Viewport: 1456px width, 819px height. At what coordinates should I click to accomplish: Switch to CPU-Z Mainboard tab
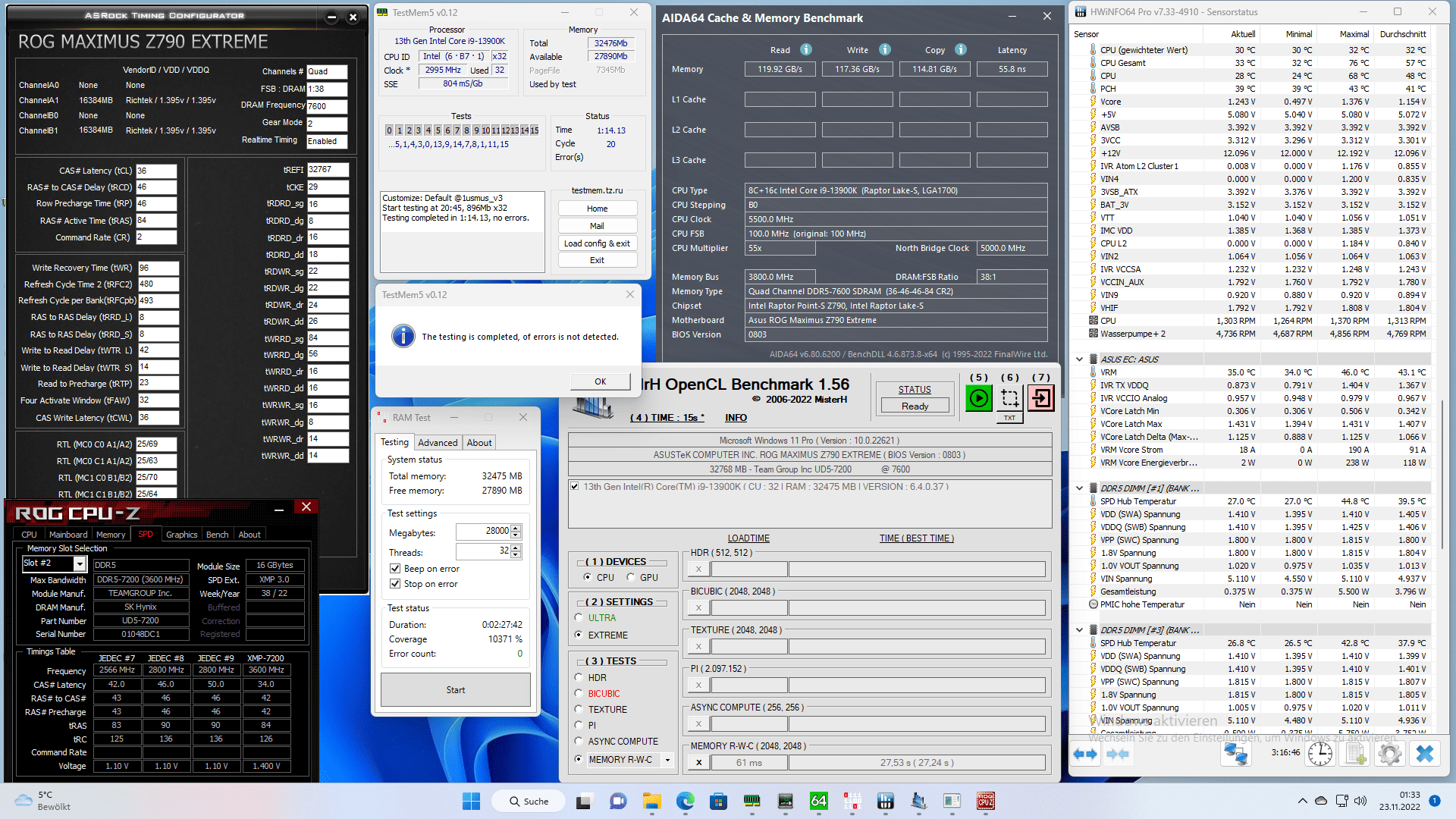coord(68,535)
